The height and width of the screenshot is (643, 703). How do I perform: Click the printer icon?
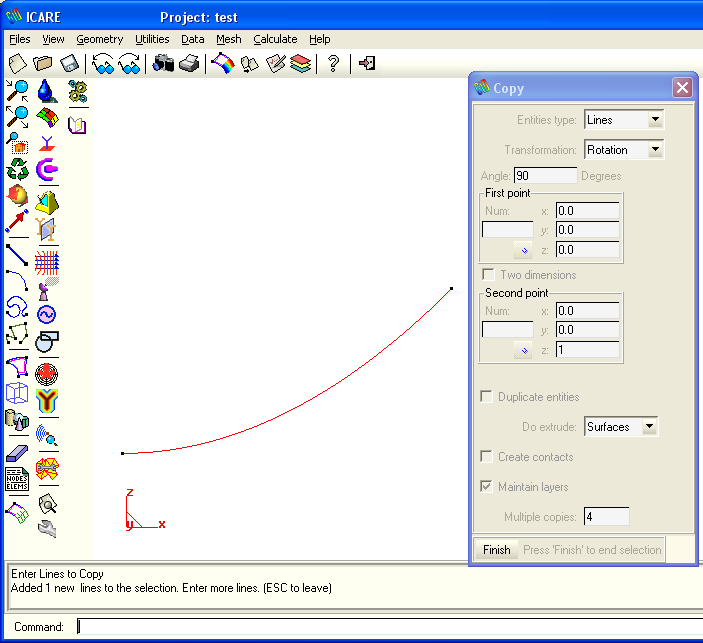pos(189,63)
